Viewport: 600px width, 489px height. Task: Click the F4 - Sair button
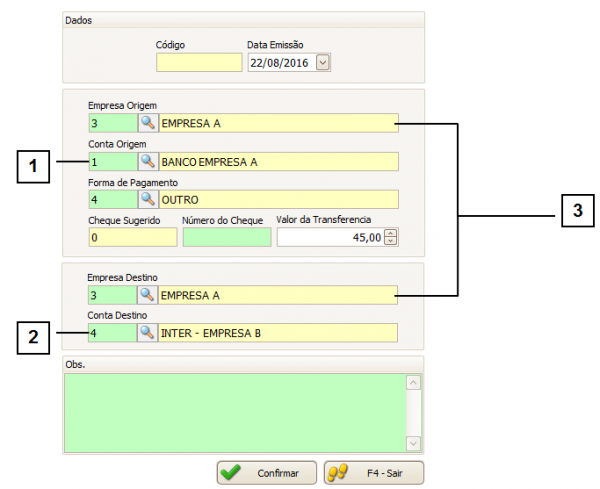coord(374,472)
